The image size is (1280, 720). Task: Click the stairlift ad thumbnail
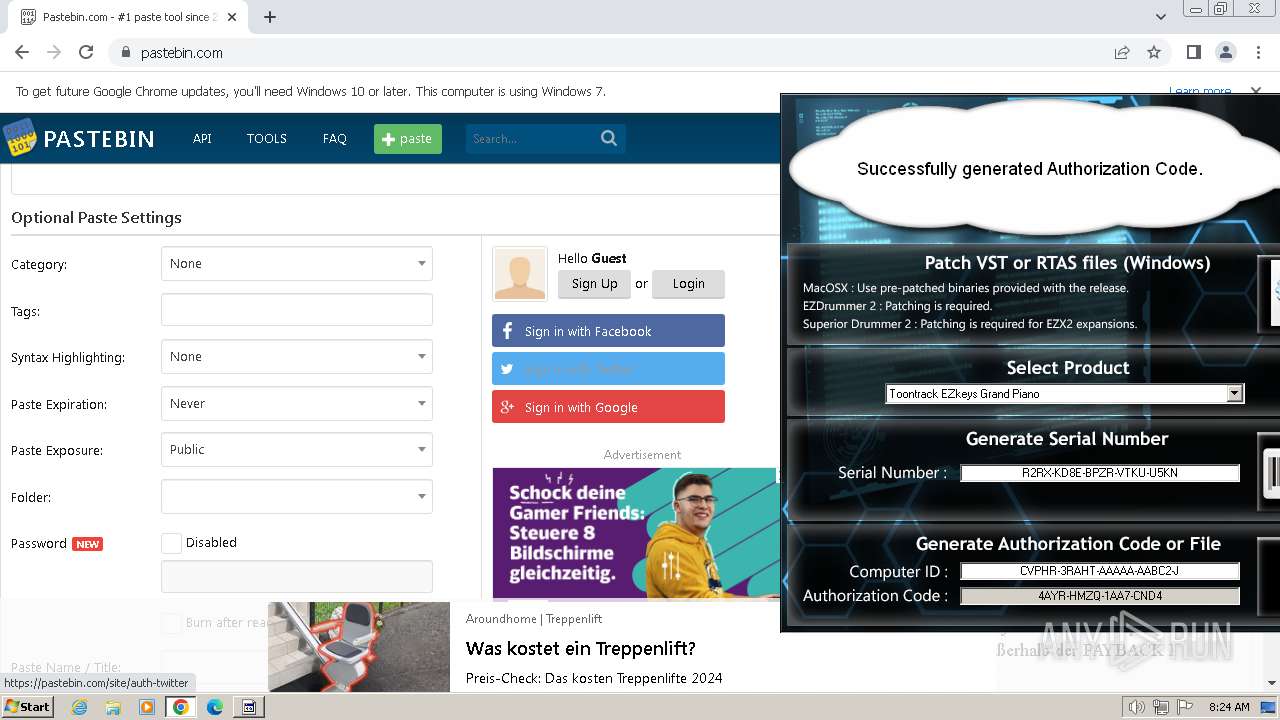[359, 647]
